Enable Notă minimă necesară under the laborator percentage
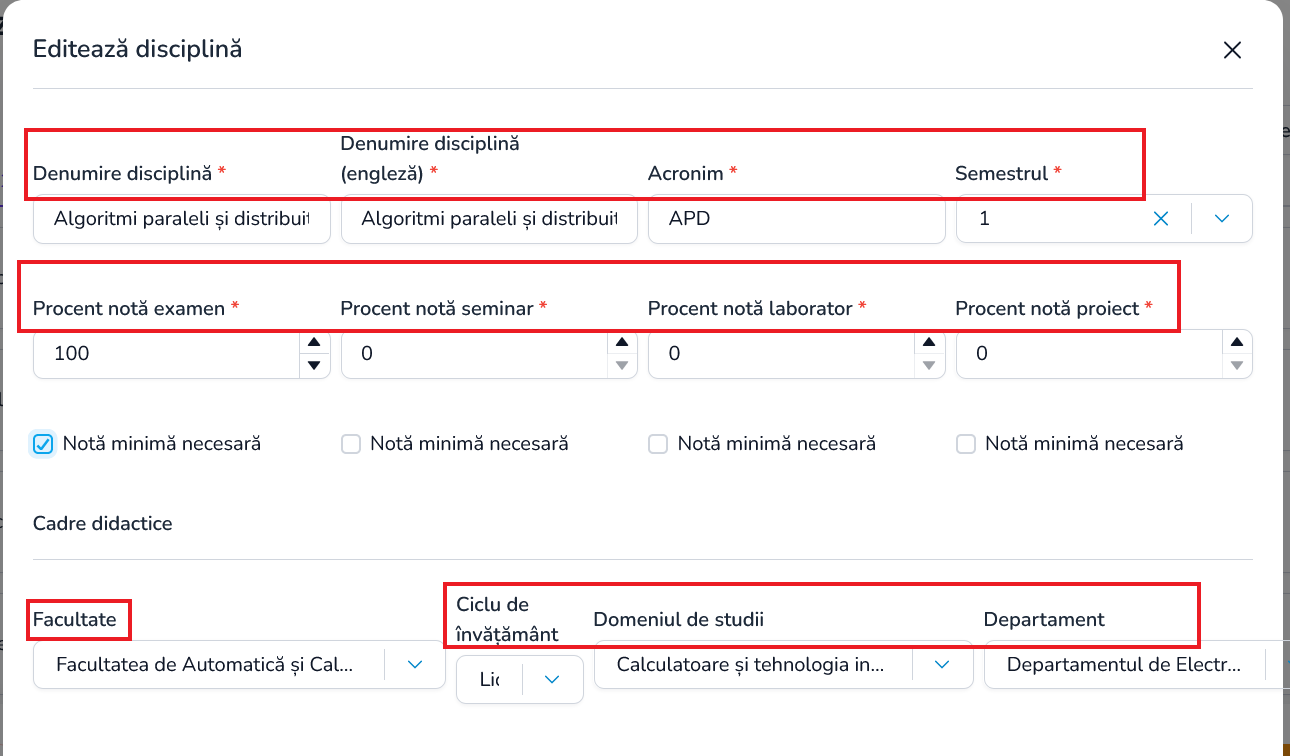Image resolution: width=1290 pixels, height=756 pixels. tap(658, 443)
